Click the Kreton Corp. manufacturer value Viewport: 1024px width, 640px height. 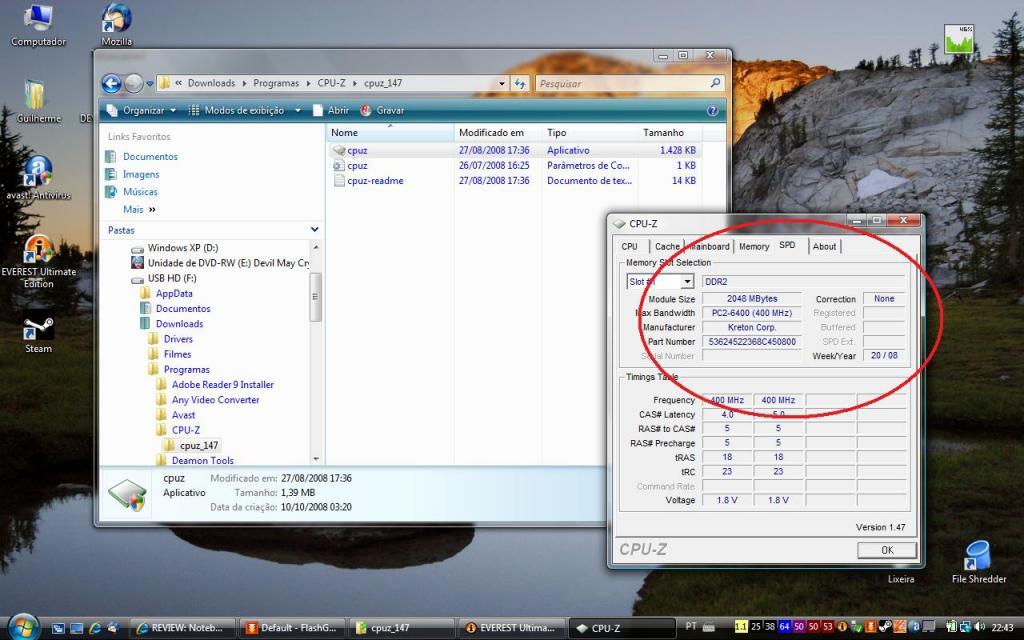point(752,327)
